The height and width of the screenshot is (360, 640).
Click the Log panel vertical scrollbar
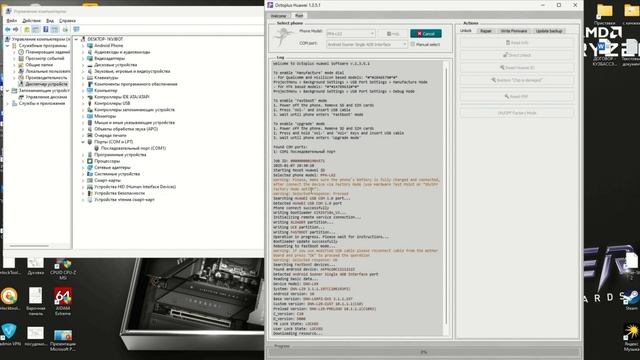pyautogui.click(x=446, y=198)
